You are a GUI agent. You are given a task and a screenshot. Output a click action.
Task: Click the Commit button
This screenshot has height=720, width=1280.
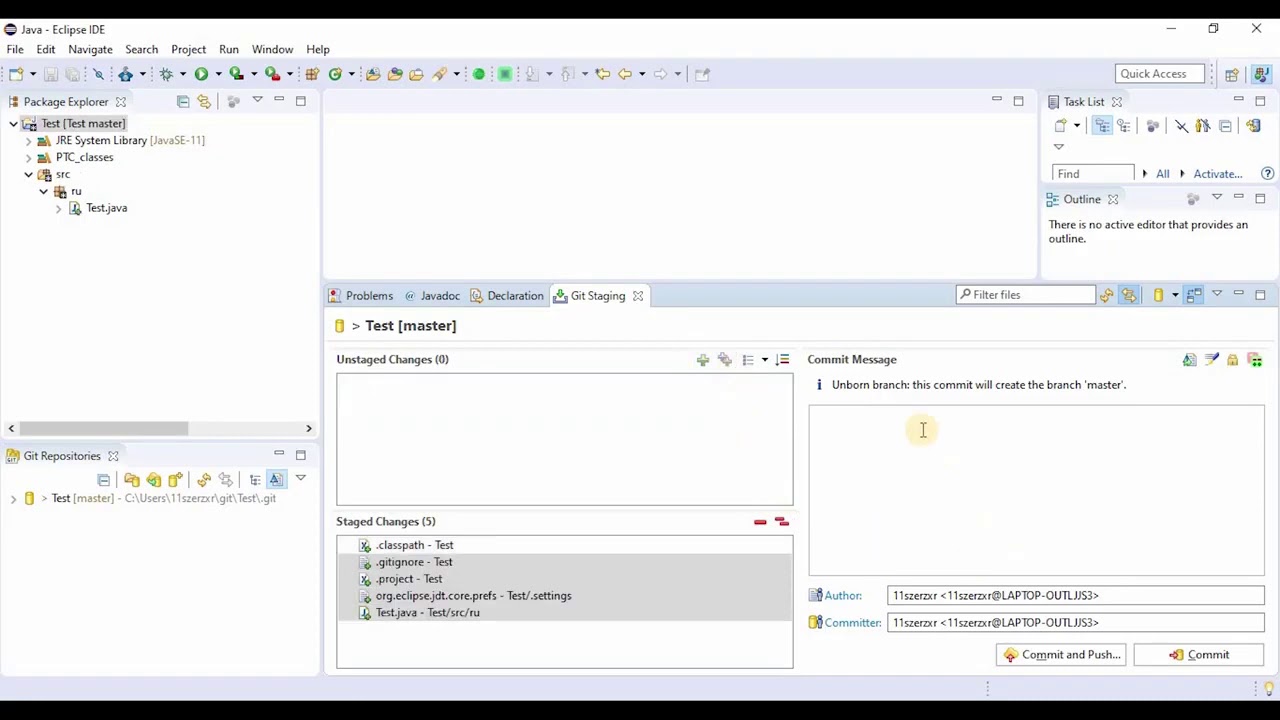[x=1198, y=655]
